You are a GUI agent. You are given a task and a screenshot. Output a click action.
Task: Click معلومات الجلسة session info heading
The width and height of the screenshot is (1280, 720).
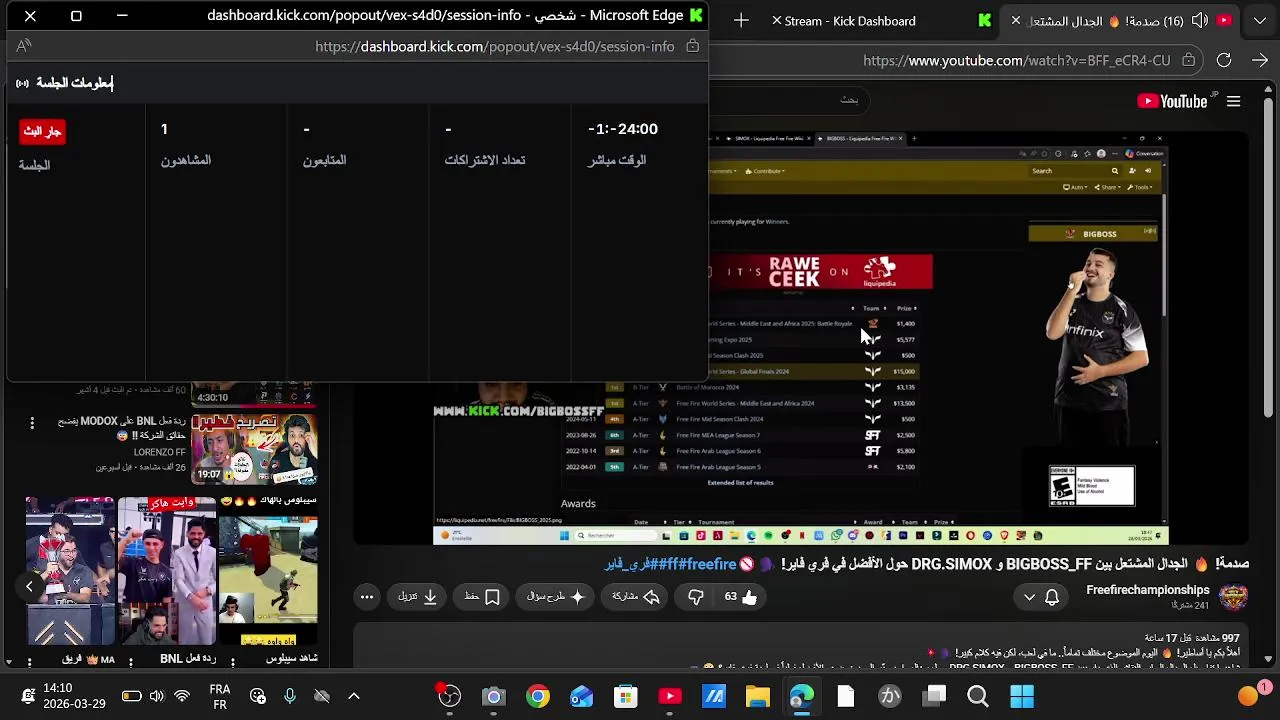pos(75,83)
